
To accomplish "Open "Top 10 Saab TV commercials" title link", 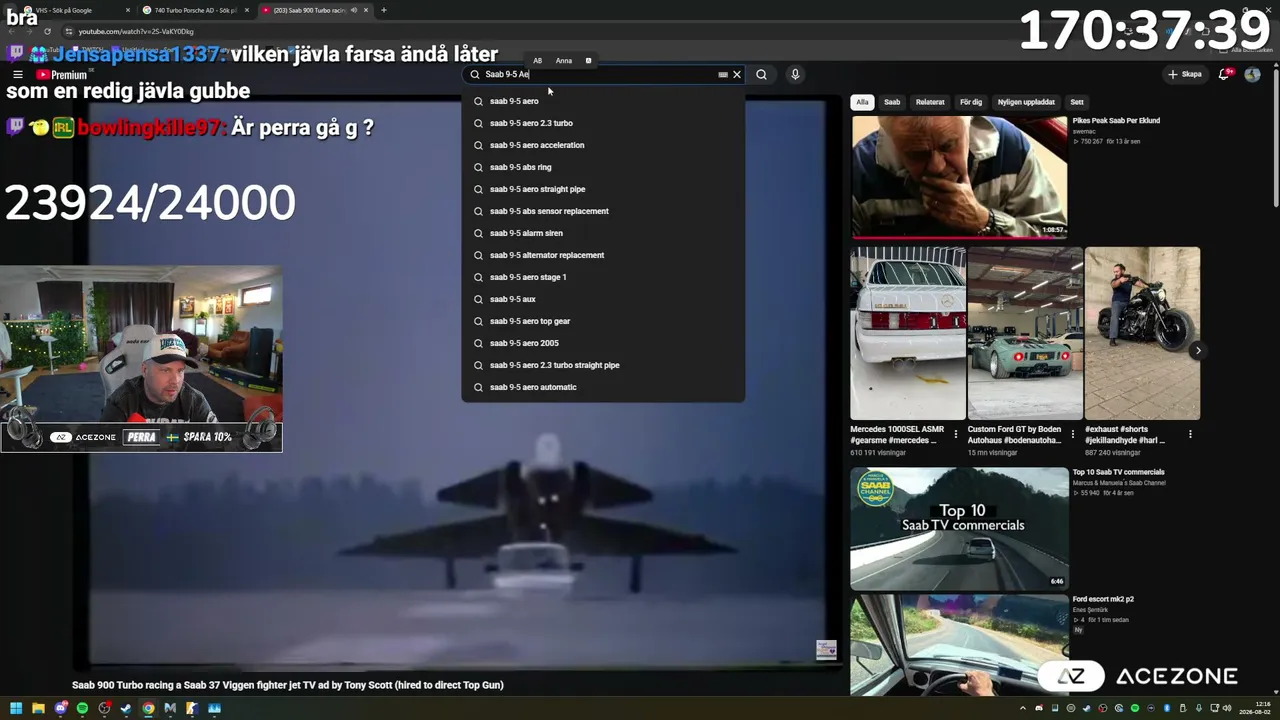I will tap(1119, 472).
